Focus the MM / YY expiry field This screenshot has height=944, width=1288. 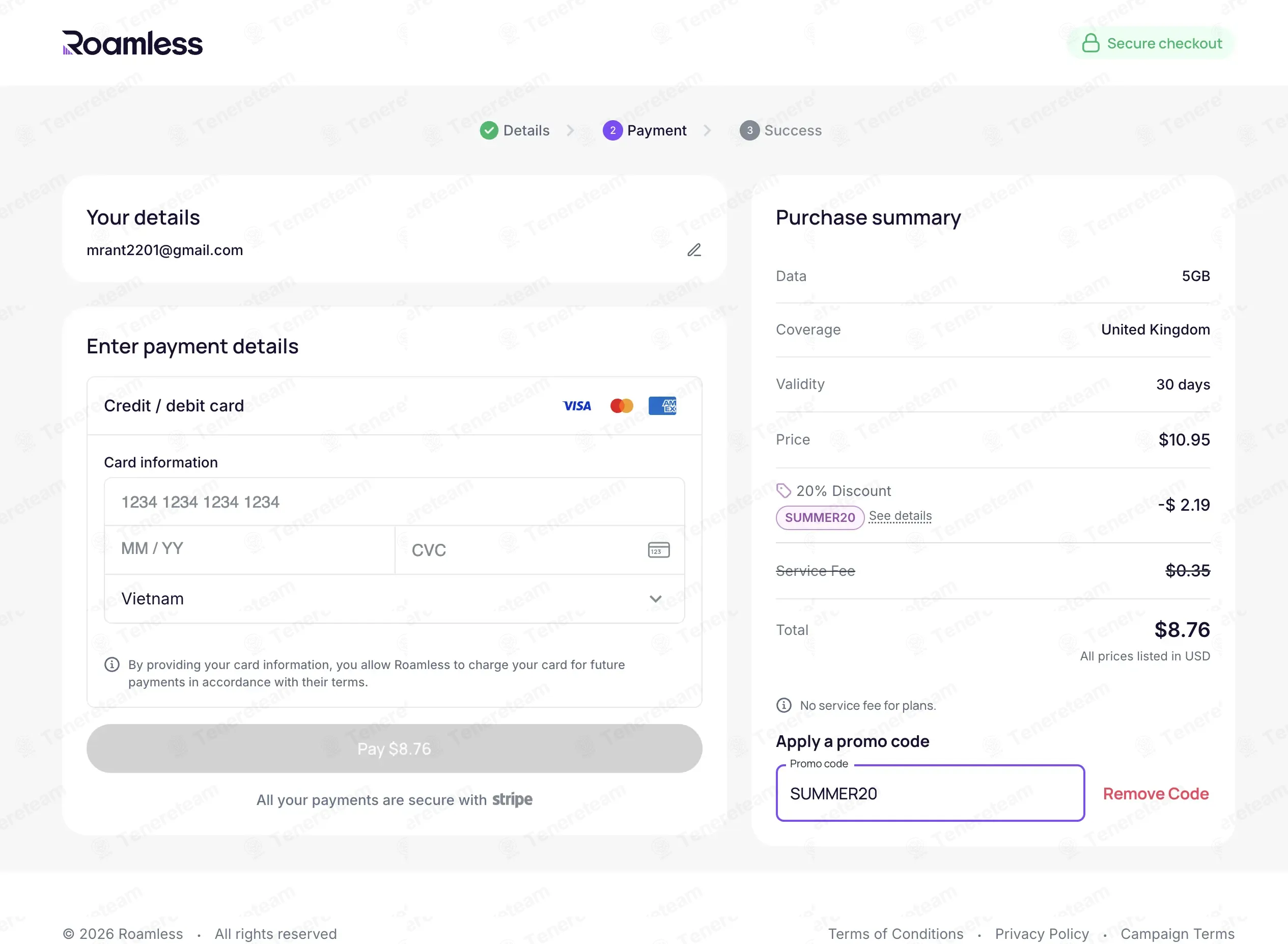[x=249, y=550]
